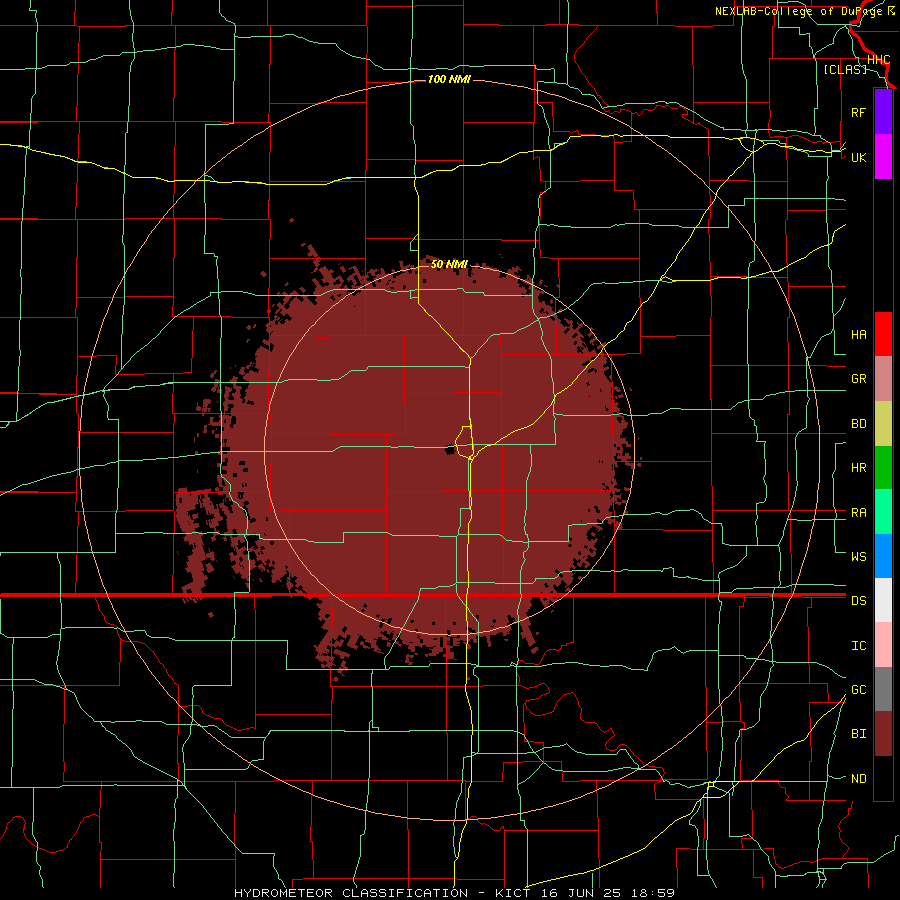Click the ND legend label
The width and height of the screenshot is (900, 900).
[x=858, y=779]
